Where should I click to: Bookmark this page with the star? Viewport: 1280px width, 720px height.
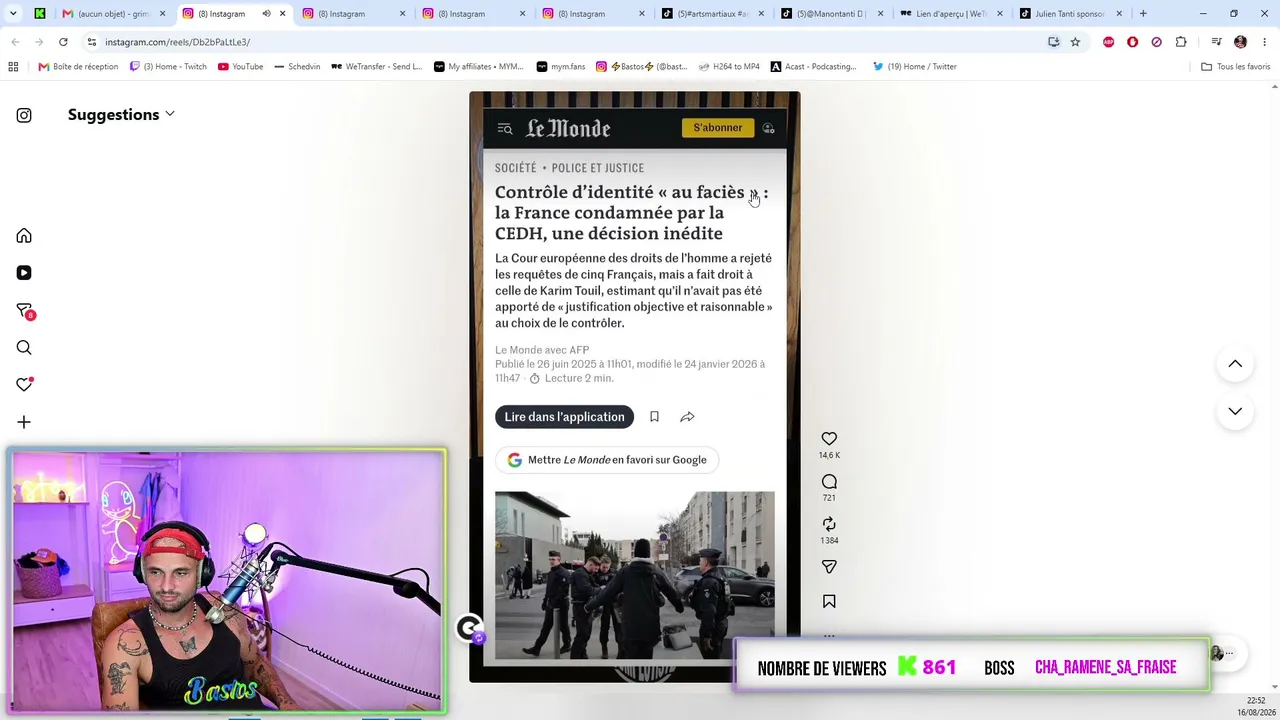pyautogui.click(x=1075, y=42)
